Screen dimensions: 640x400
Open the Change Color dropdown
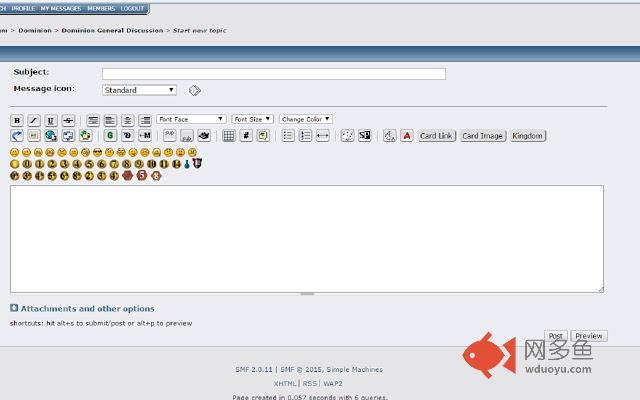[x=306, y=119]
